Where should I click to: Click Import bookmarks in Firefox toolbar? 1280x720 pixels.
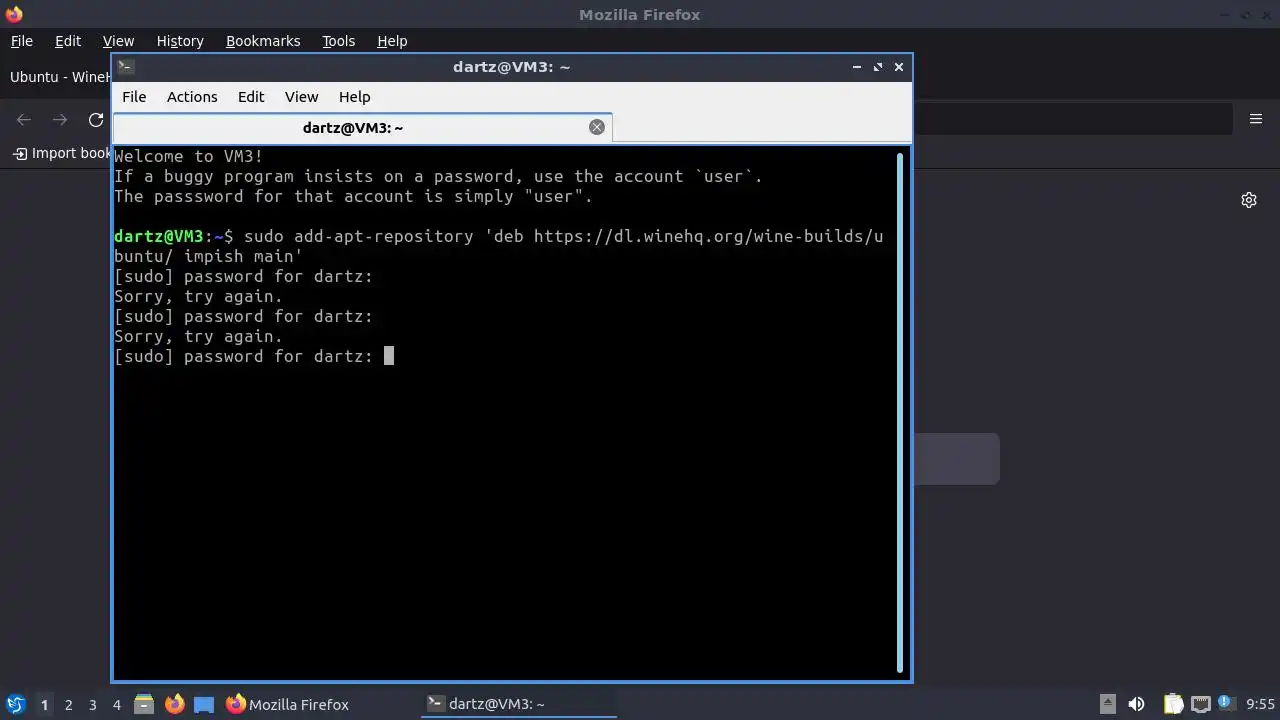pyautogui.click(x=63, y=153)
